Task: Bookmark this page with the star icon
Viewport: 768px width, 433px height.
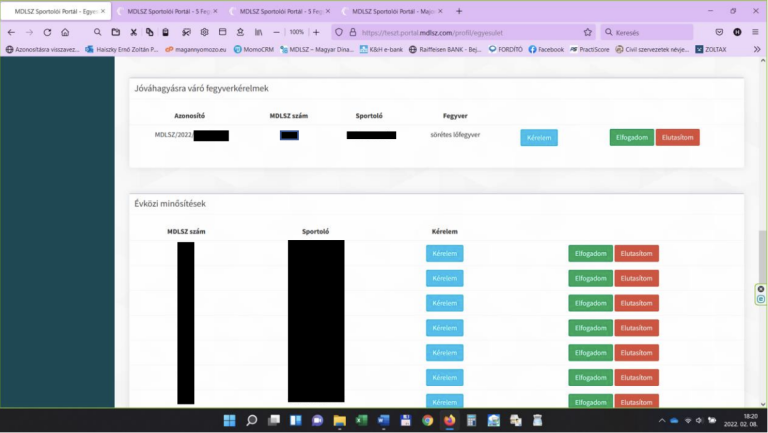Action: point(588,32)
